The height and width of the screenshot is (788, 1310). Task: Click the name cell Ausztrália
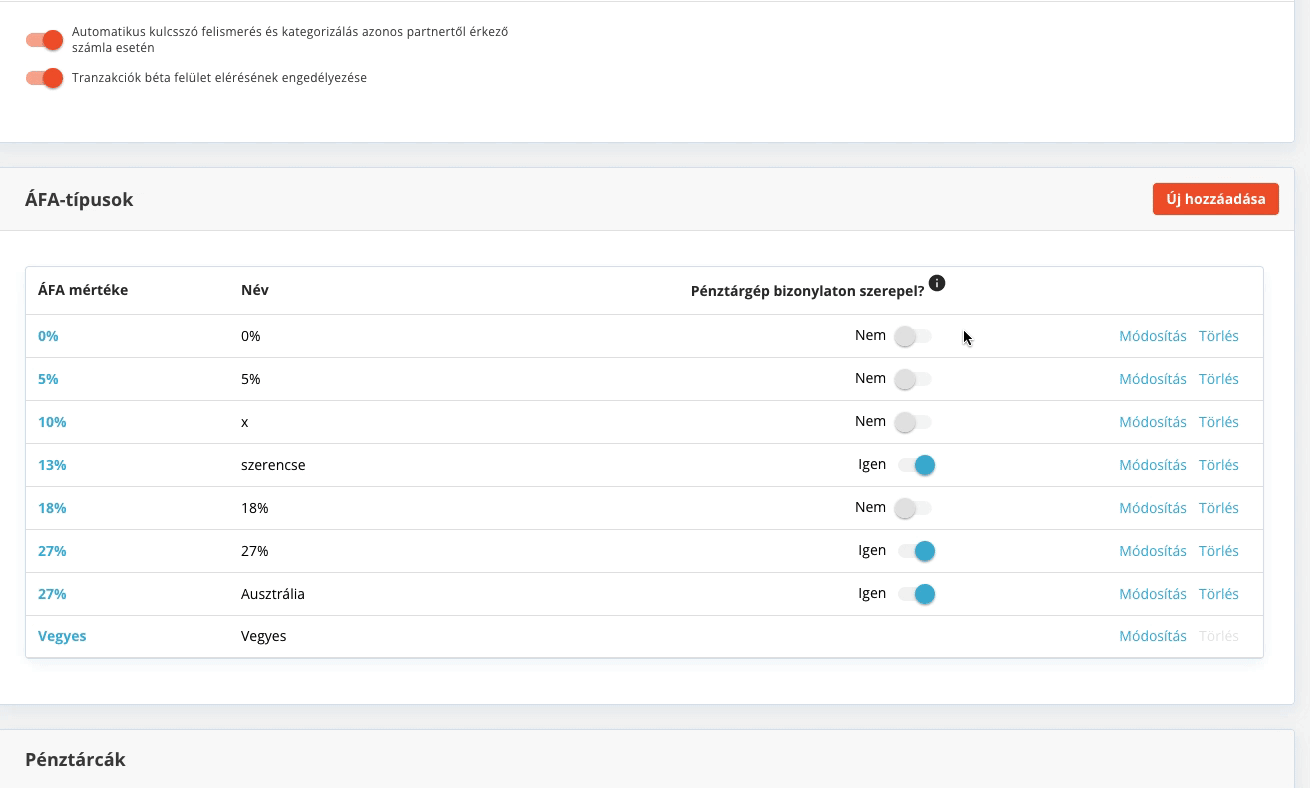pos(273,594)
